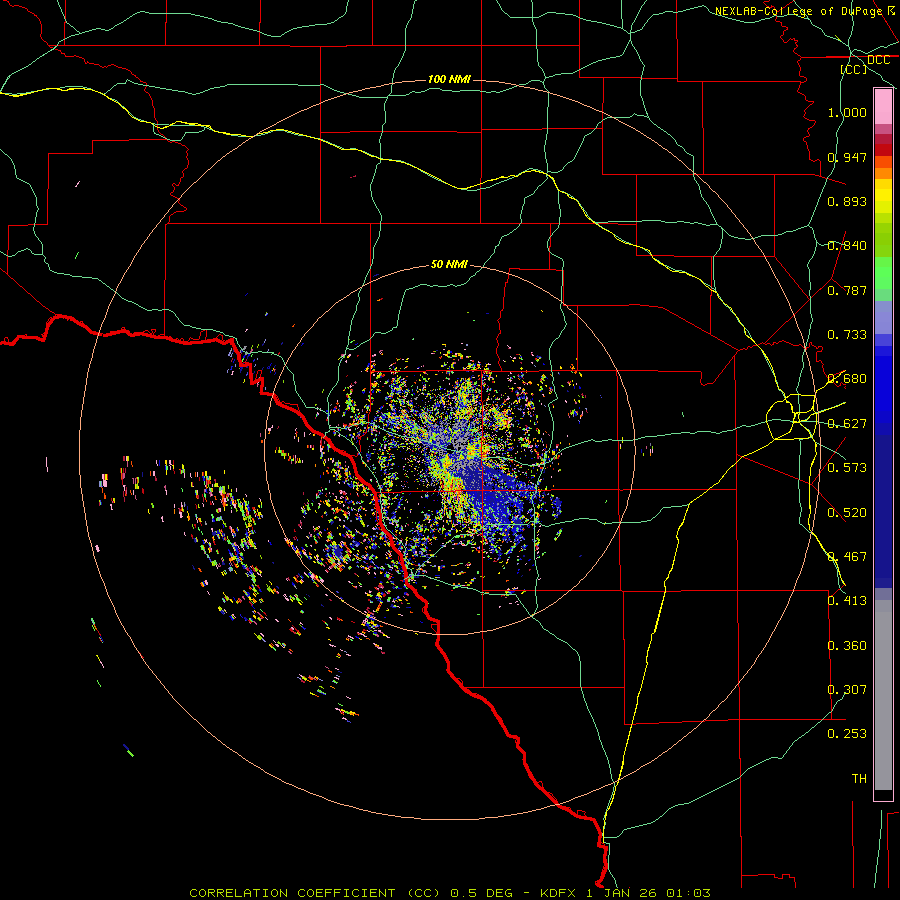Image resolution: width=900 pixels, height=900 pixels.
Task: Click the DCC label above the color scale
Action: (x=878, y=60)
